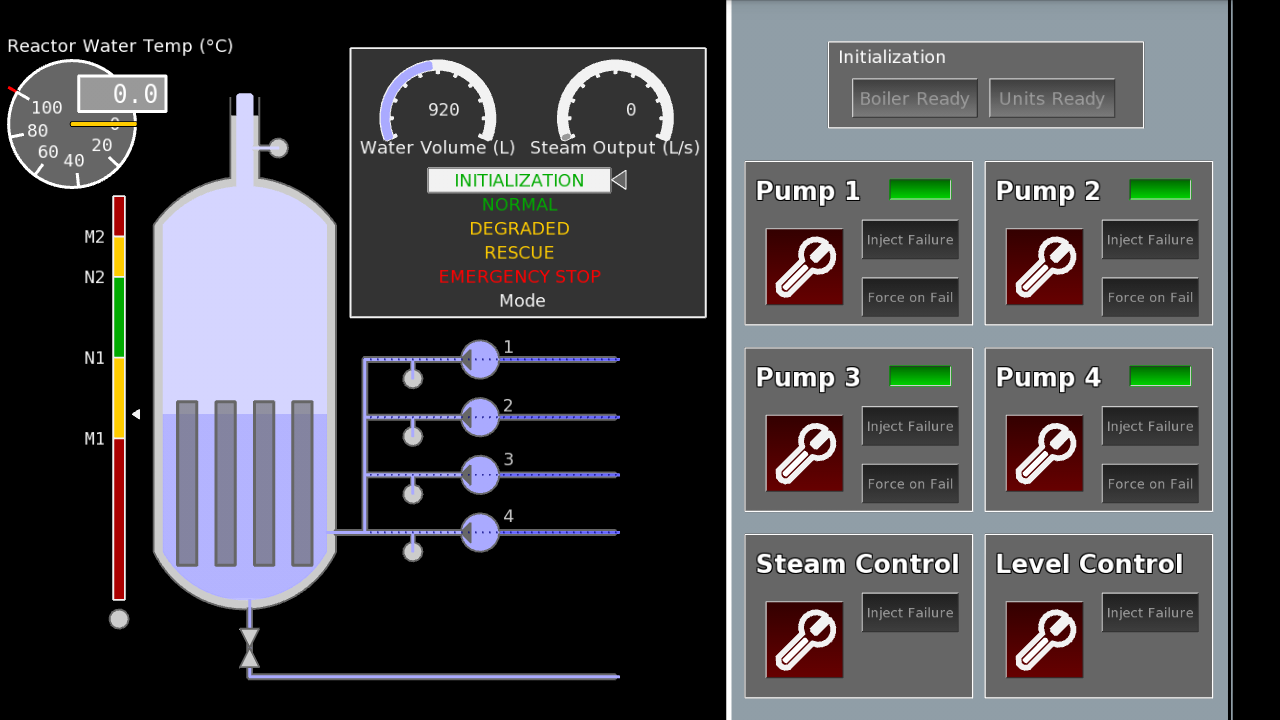
Task: Click the M1 label on level scale
Action: pyautogui.click(x=95, y=438)
